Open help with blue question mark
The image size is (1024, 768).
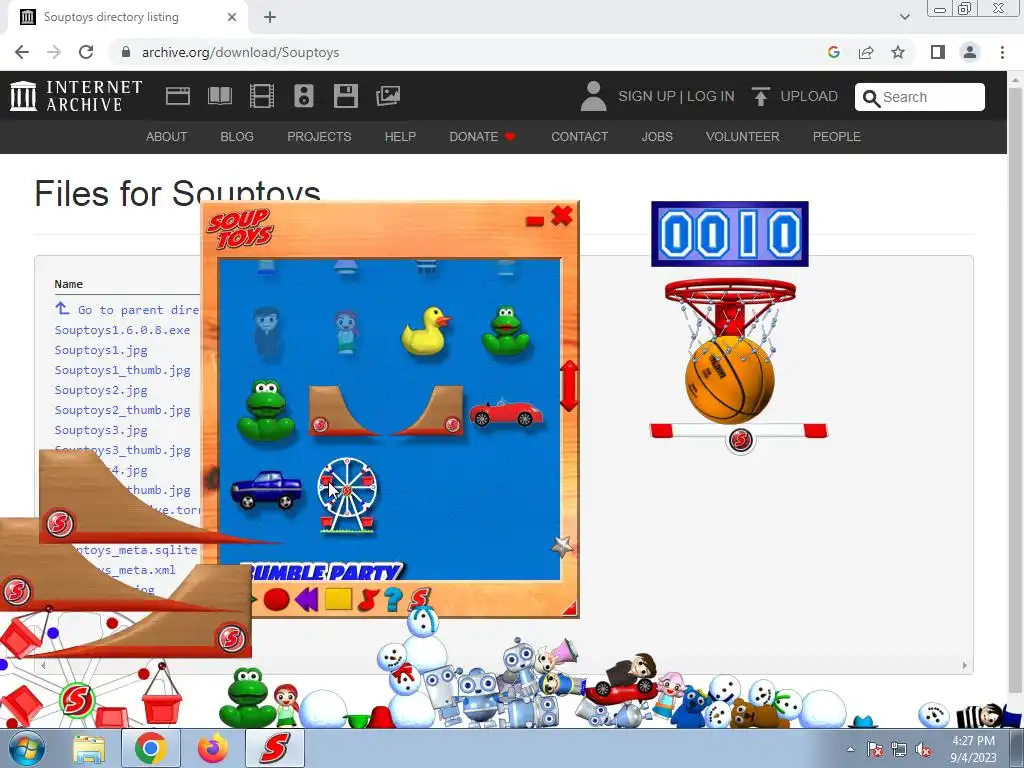pos(393,599)
